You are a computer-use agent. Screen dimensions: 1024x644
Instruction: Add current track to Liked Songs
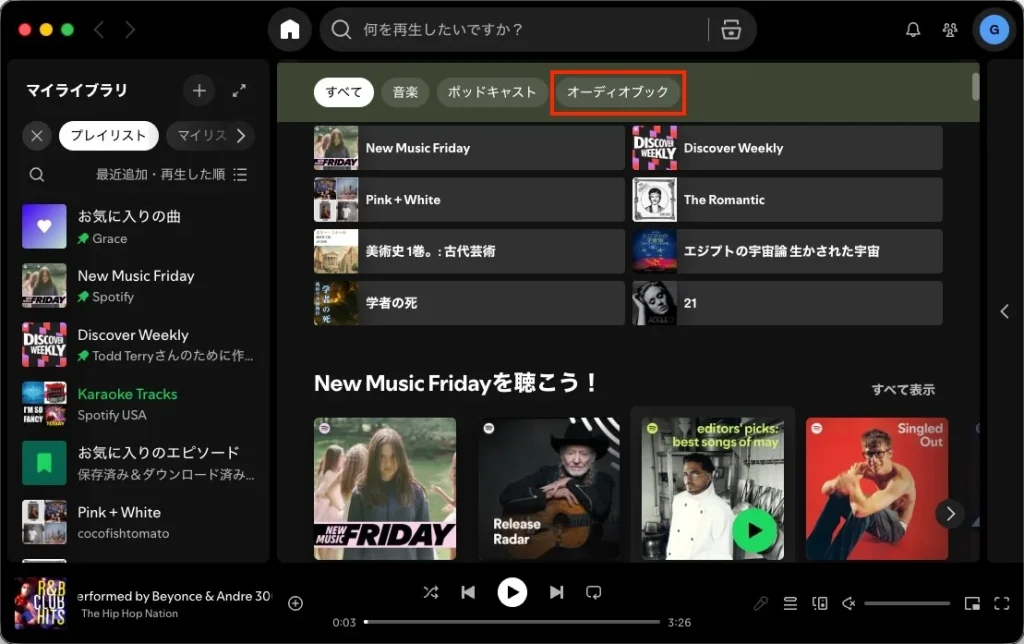(x=295, y=604)
